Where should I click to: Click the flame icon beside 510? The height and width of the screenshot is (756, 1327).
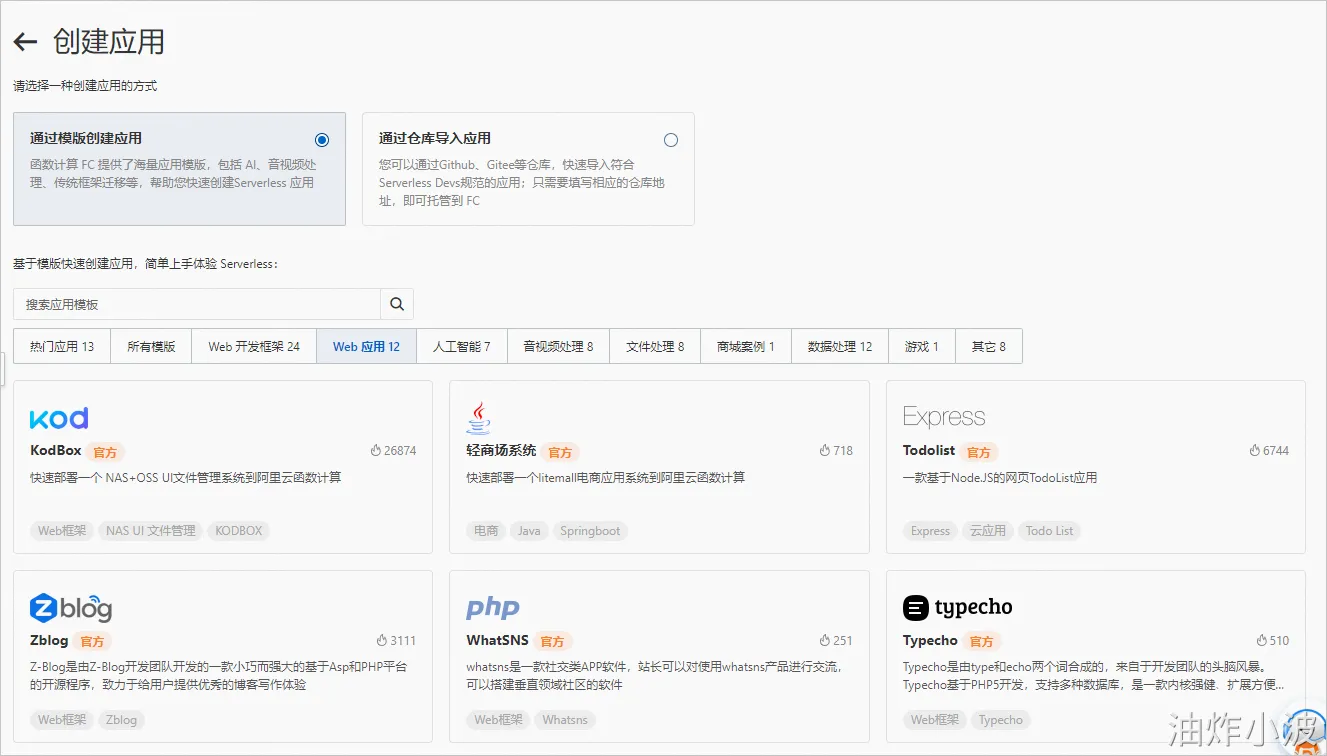pos(1262,641)
